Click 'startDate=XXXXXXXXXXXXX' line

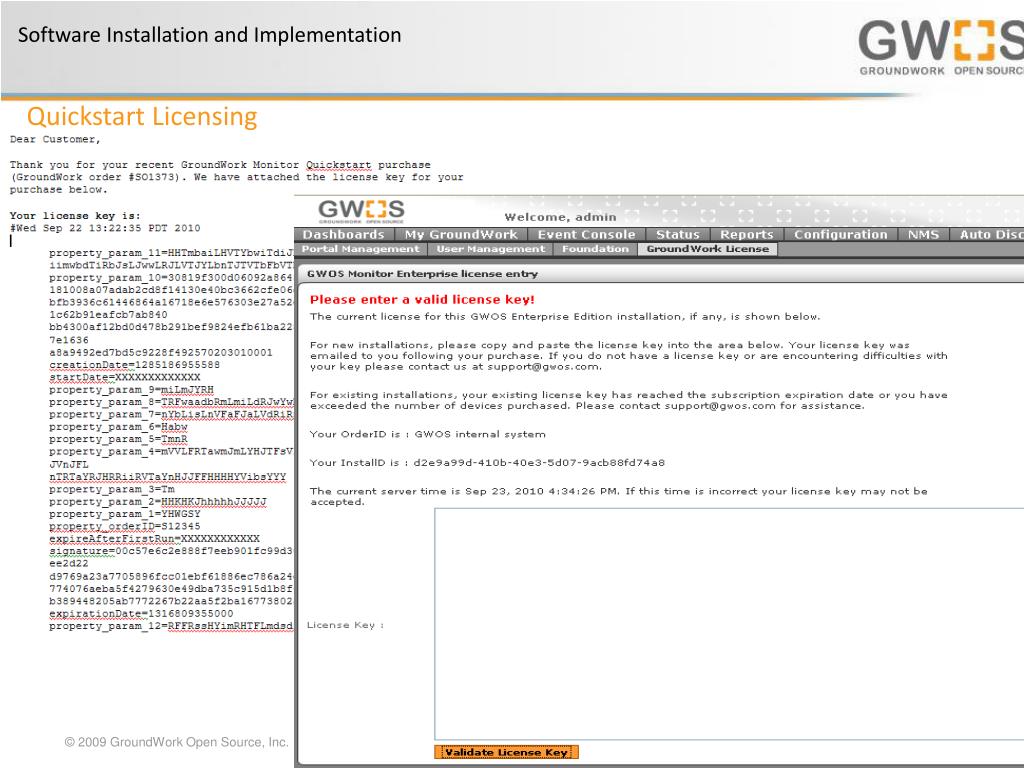click(x=125, y=377)
